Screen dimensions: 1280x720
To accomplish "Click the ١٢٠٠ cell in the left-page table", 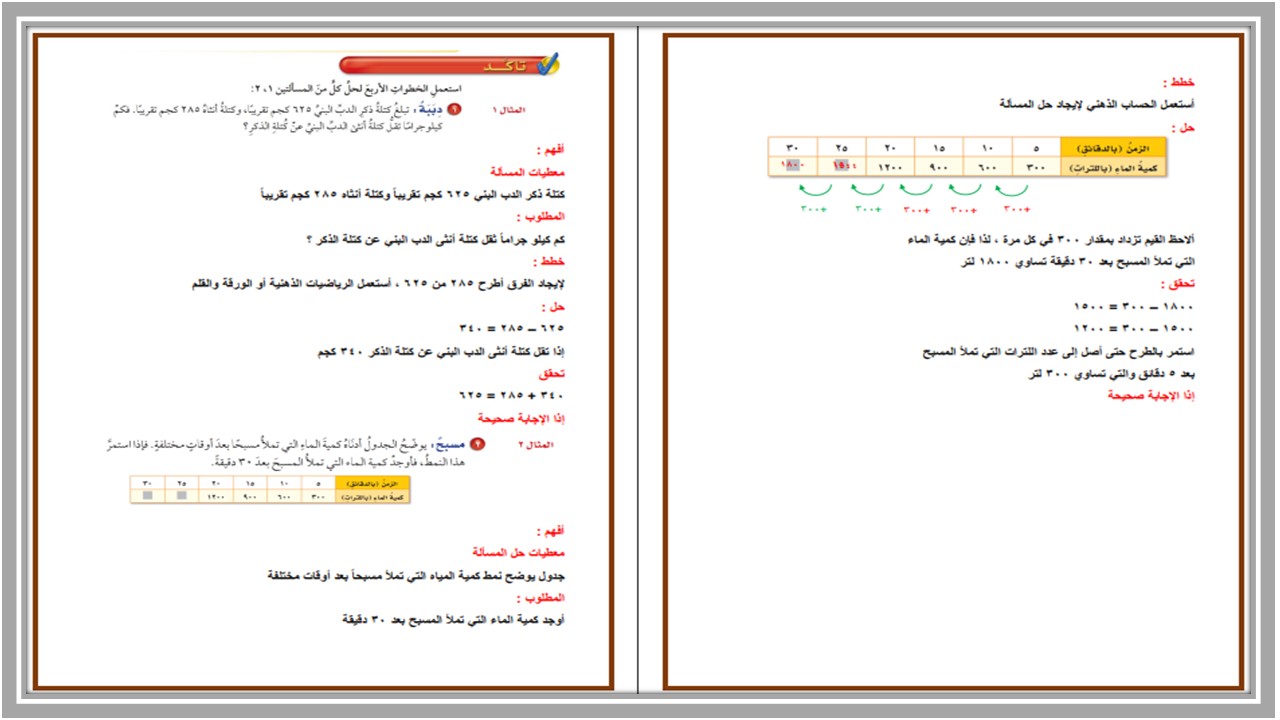I will [x=216, y=496].
